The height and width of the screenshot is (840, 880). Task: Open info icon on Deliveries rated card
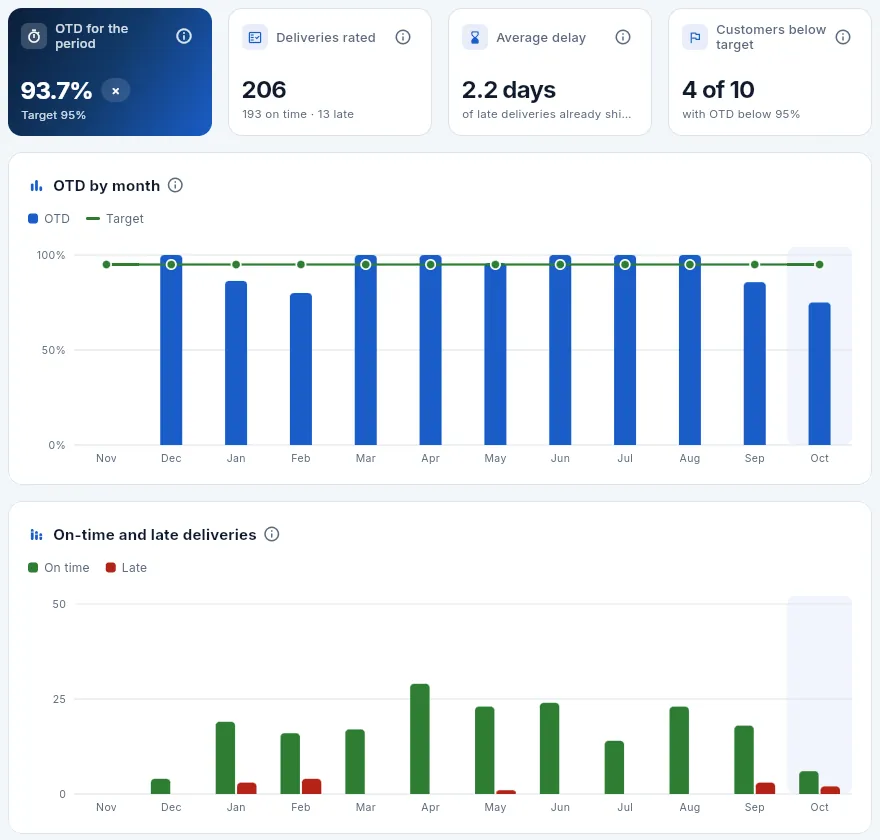click(403, 38)
